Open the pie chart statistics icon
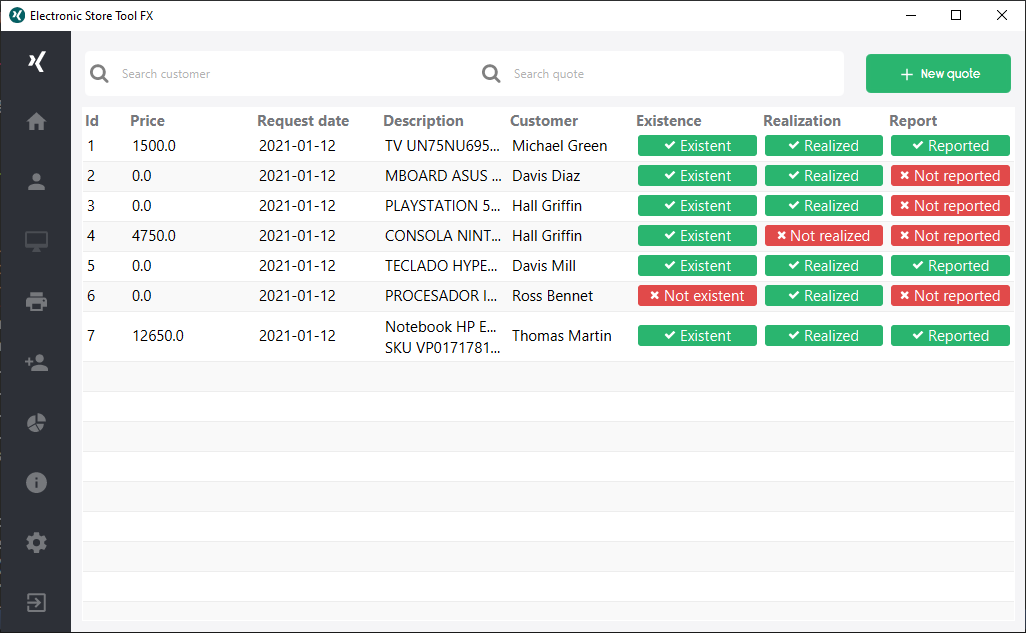This screenshot has width=1026, height=633. click(36, 422)
